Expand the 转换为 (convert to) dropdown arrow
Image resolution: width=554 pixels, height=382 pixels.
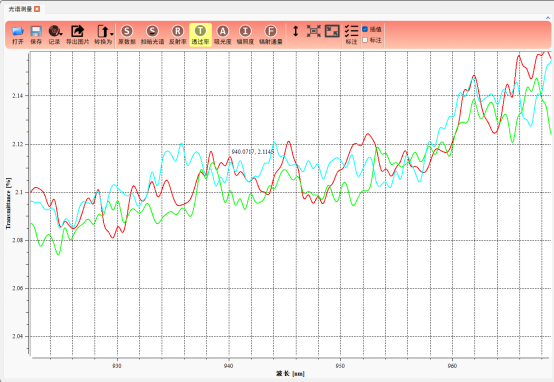click(112, 34)
